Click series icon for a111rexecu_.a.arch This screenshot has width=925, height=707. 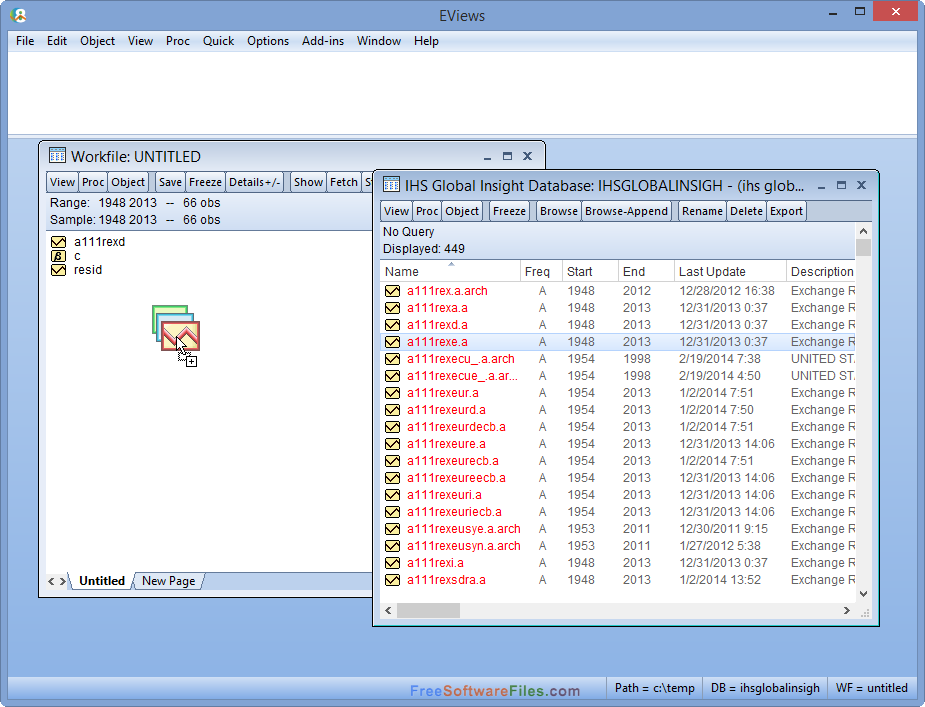[392, 359]
